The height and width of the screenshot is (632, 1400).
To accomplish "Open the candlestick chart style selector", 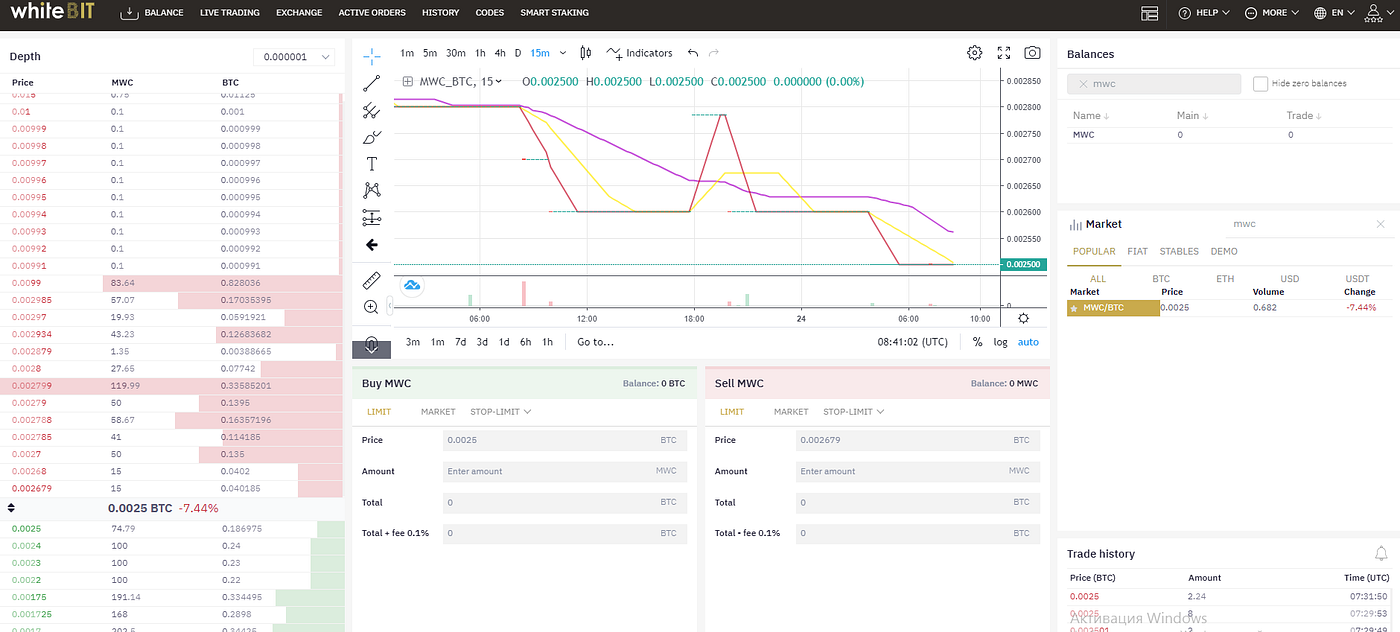I will (x=586, y=53).
